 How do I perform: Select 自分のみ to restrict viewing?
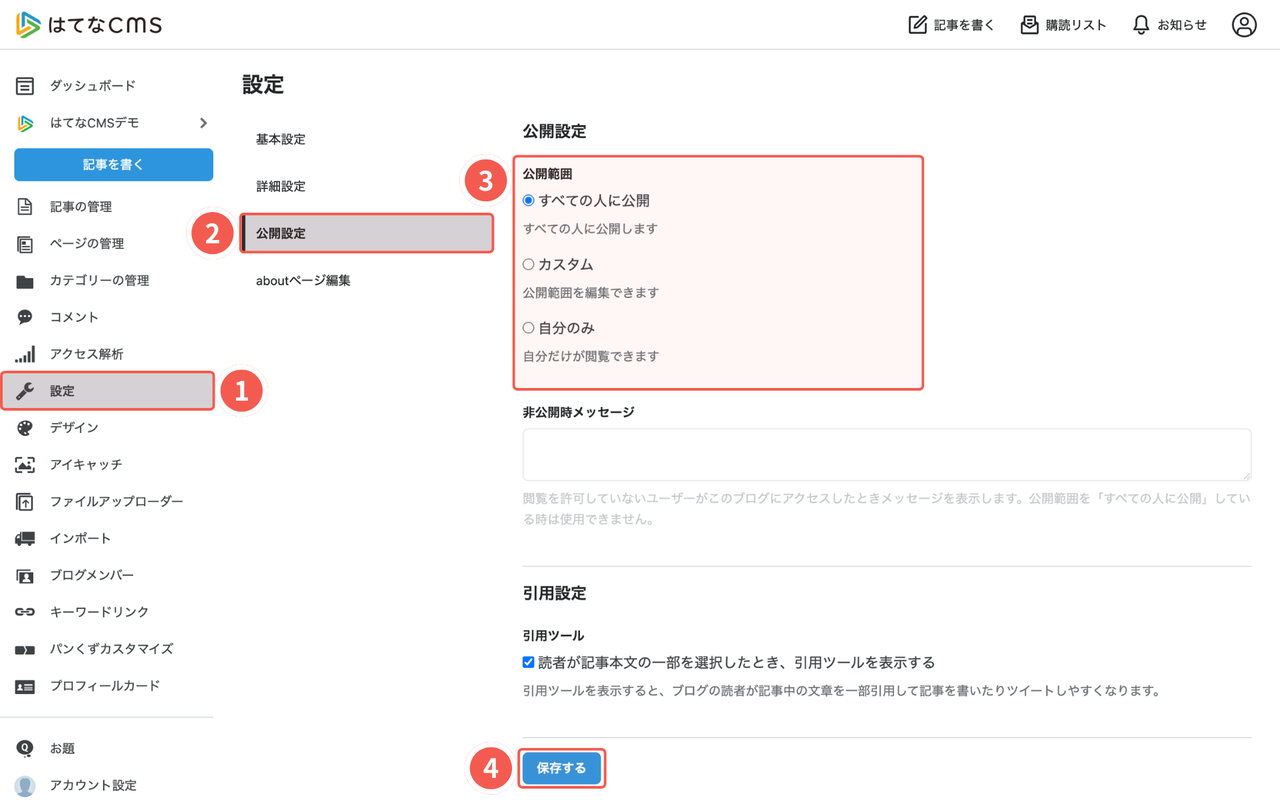click(528, 328)
